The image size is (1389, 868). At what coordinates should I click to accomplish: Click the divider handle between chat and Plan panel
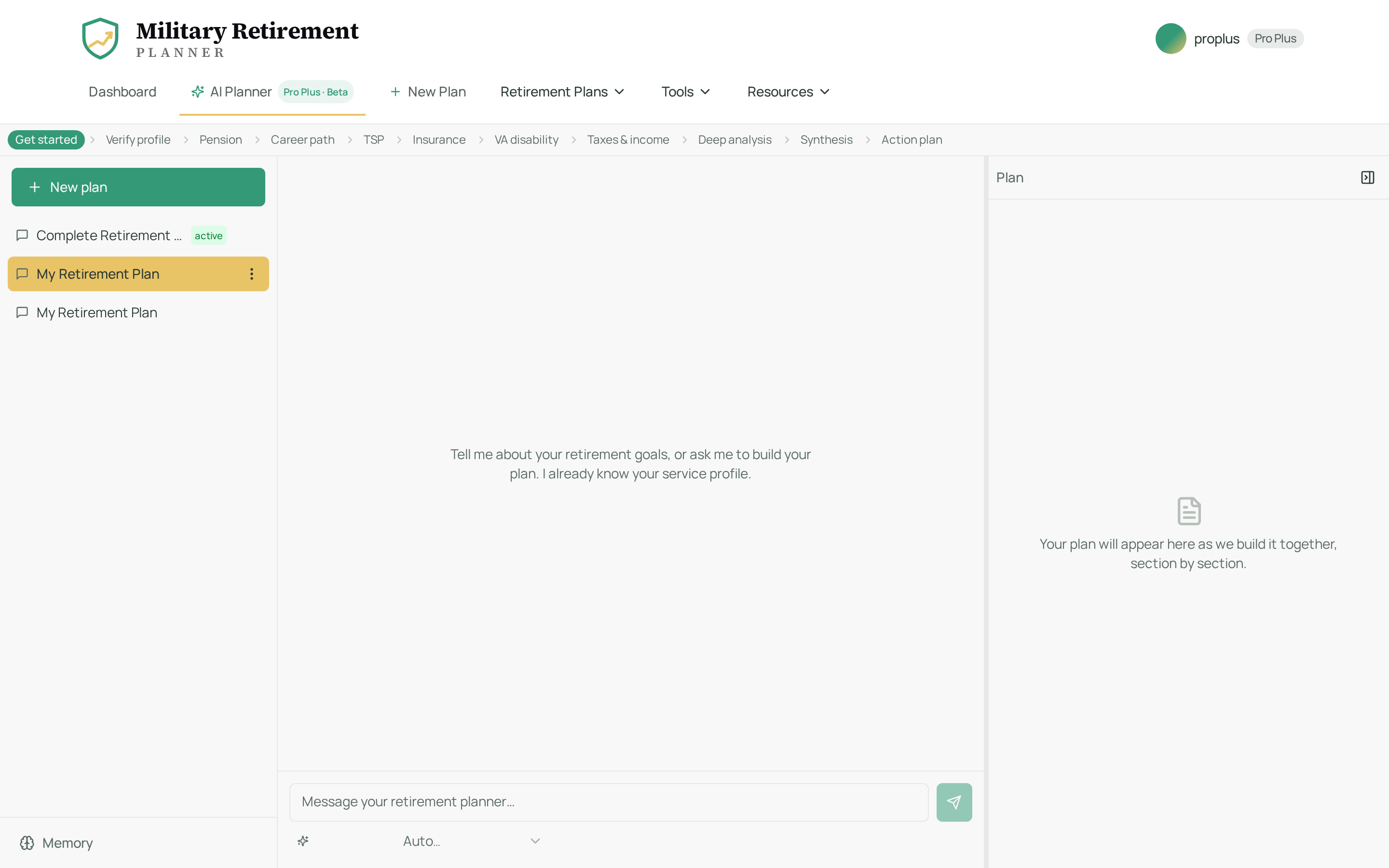(985, 512)
